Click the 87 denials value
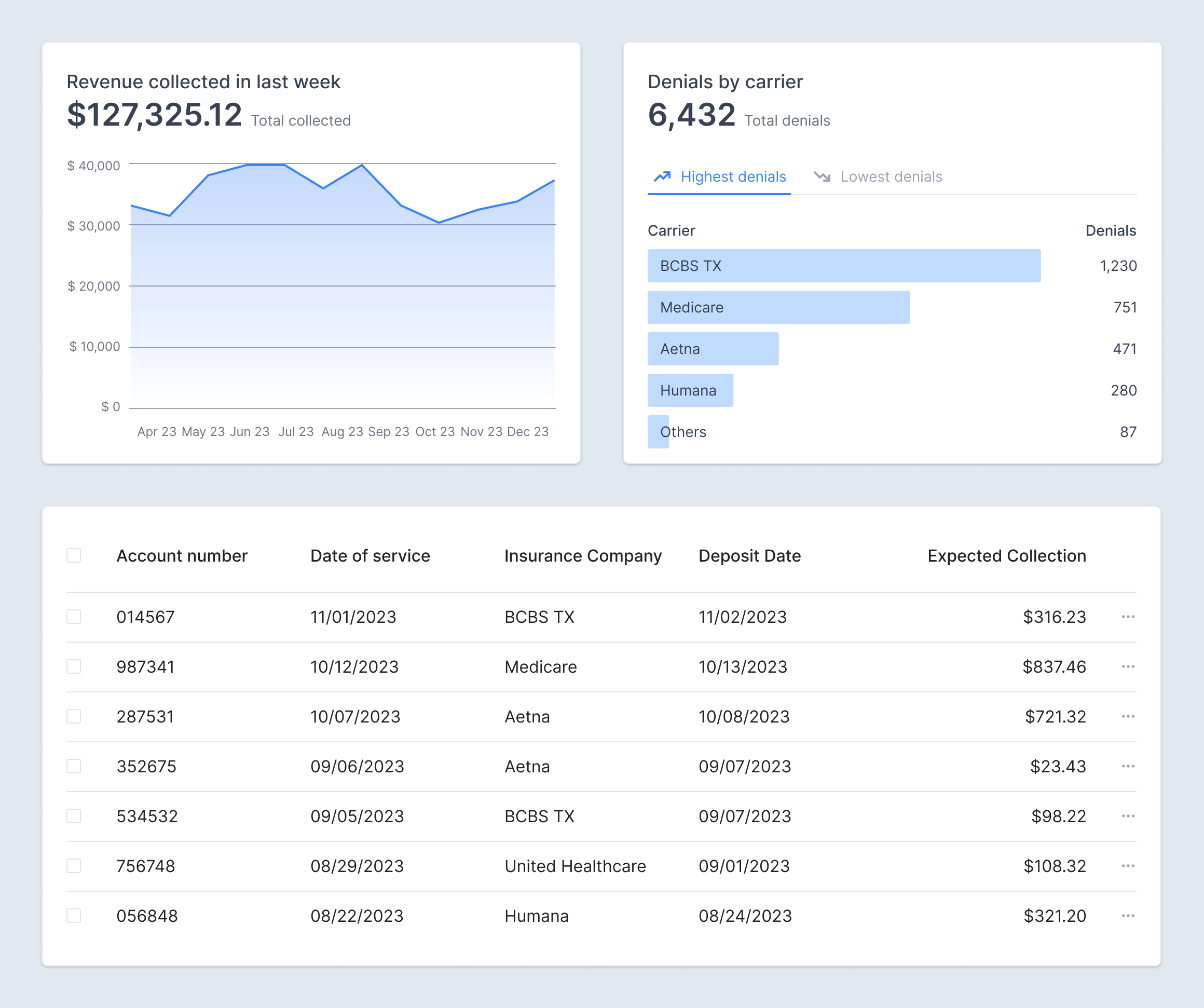The width and height of the screenshot is (1204, 1008). [1128, 432]
